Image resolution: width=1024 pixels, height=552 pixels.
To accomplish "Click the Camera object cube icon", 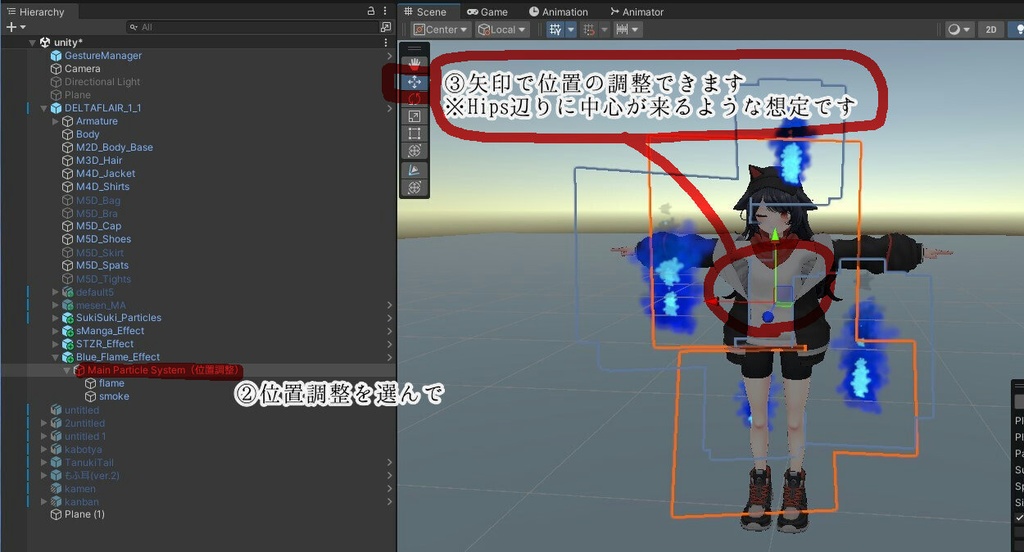I will click(56, 69).
